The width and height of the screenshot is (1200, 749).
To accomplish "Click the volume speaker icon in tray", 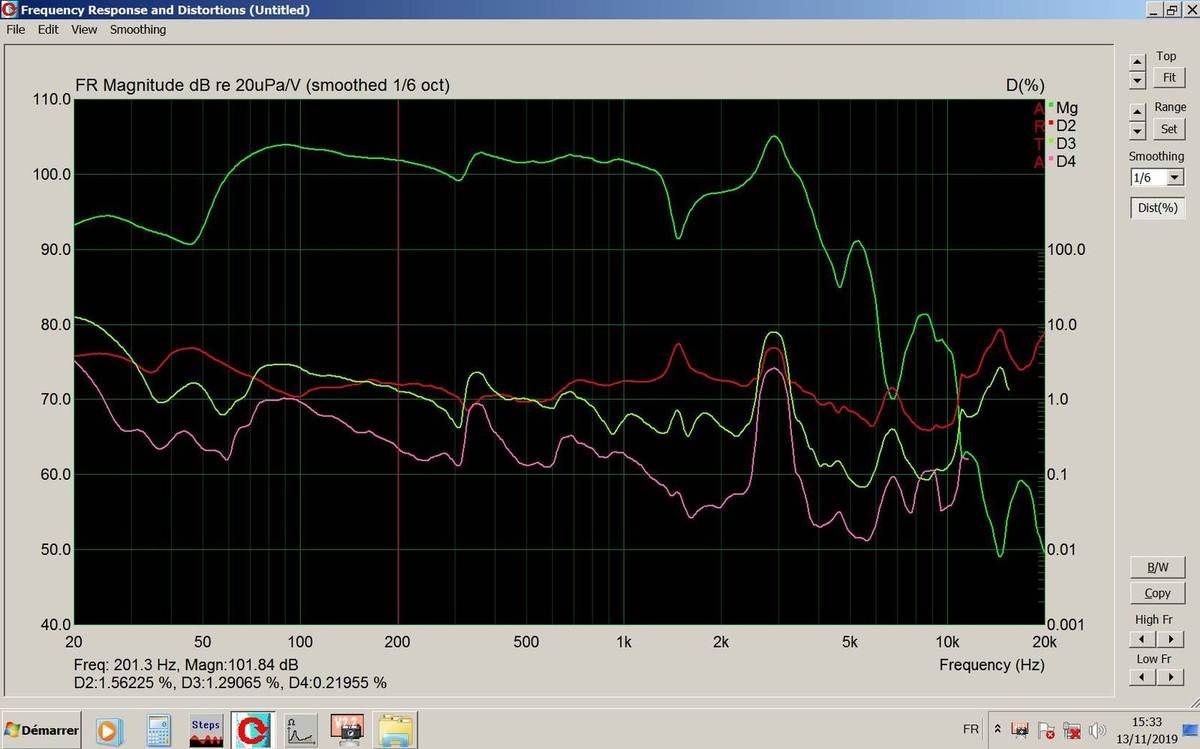I will point(1097,730).
